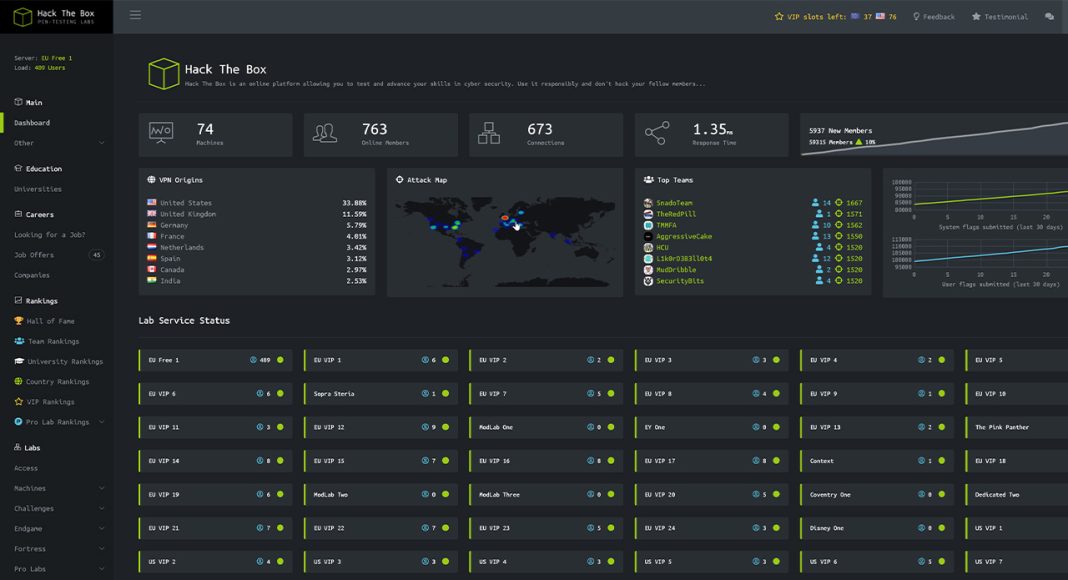Image resolution: width=1068 pixels, height=580 pixels.
Task: Open Job Offers in the sidebar
Action: (x=34, y=255)
